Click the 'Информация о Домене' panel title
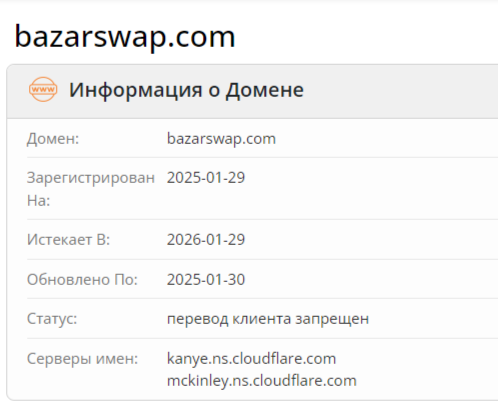 186,90
